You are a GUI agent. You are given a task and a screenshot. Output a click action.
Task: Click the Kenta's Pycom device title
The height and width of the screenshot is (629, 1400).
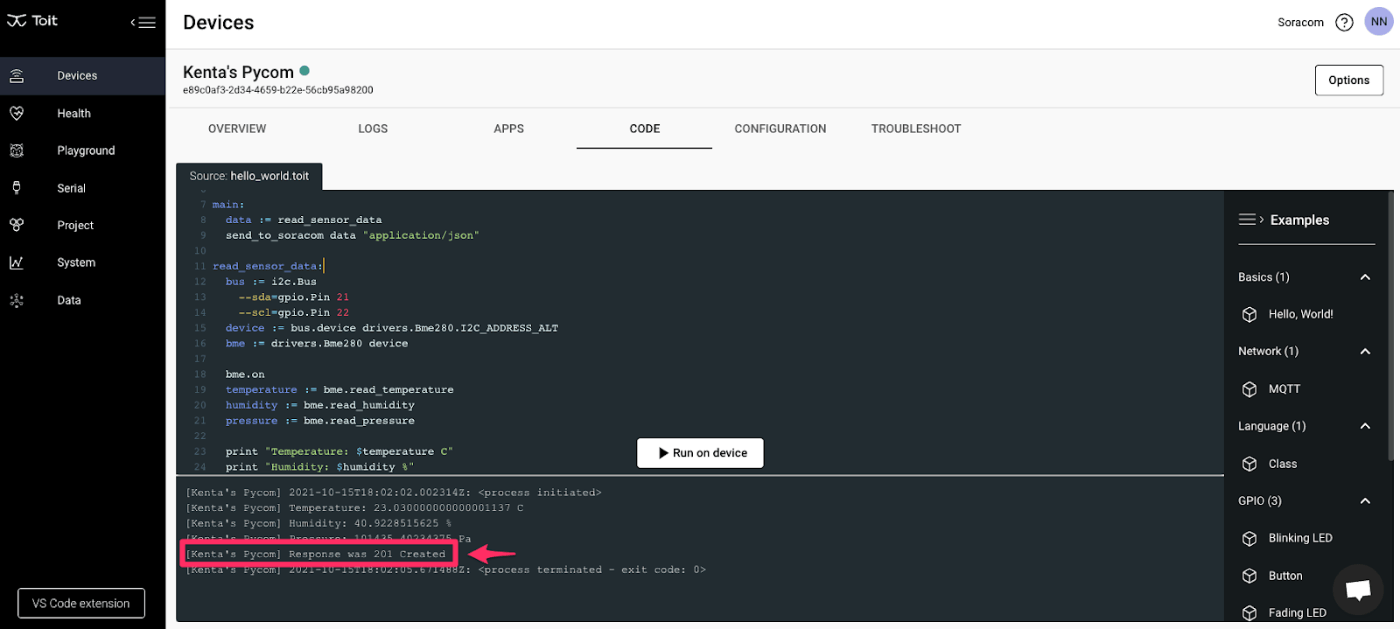pyautogui.click(x=238, y=72)
